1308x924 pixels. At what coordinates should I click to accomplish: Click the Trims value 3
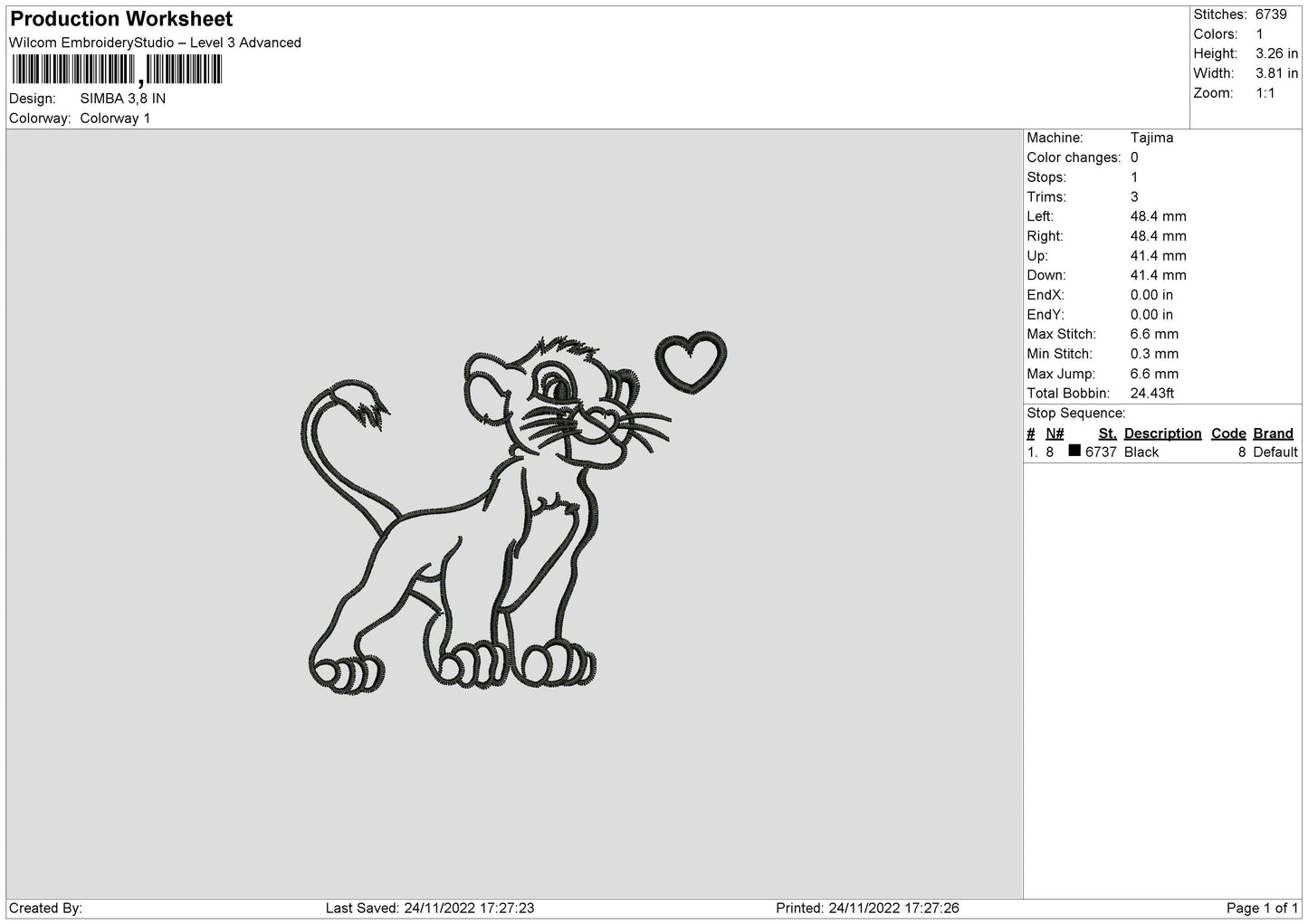1134,197
